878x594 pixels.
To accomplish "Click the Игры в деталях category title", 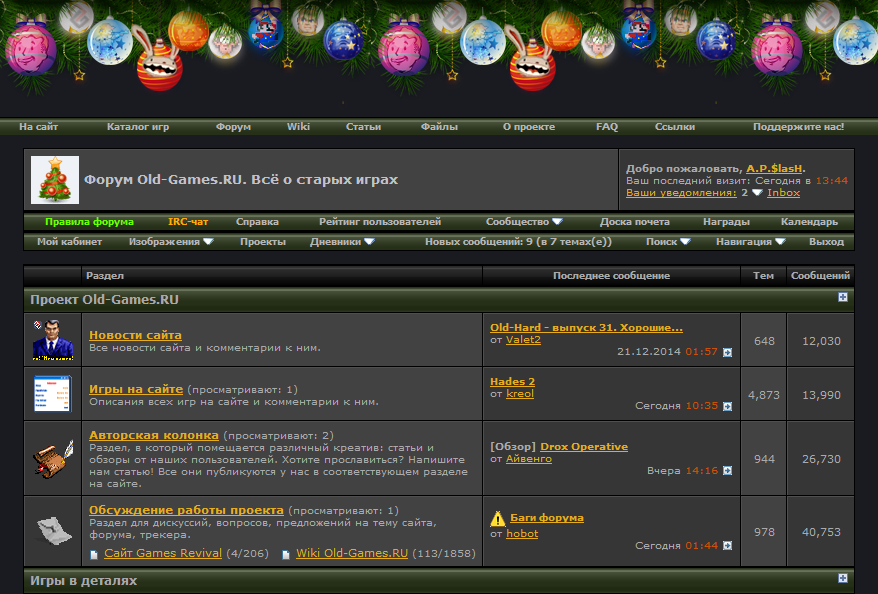I will [x=83, y=581].
